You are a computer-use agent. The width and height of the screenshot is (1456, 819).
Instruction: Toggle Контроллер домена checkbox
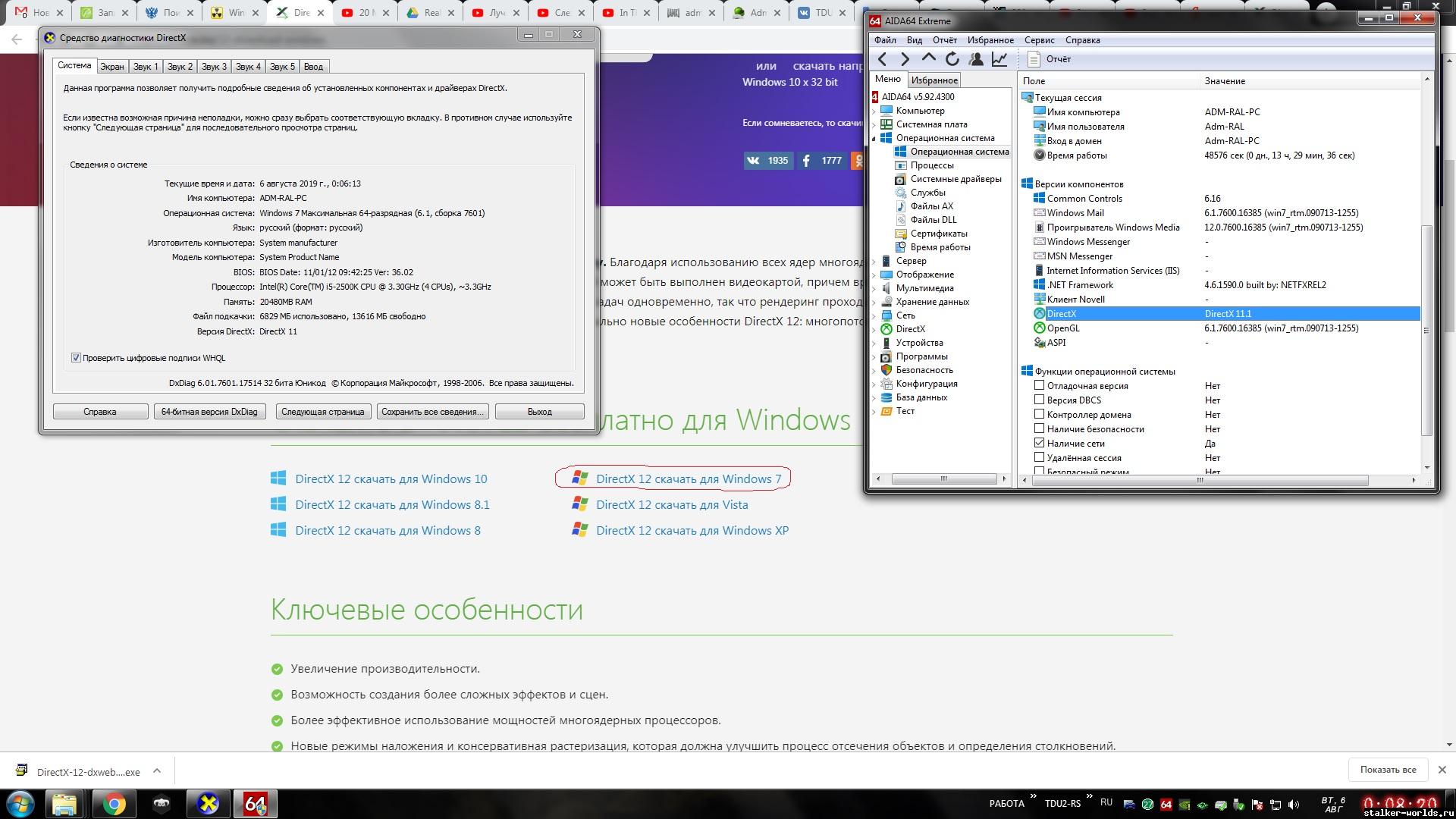1039,414
